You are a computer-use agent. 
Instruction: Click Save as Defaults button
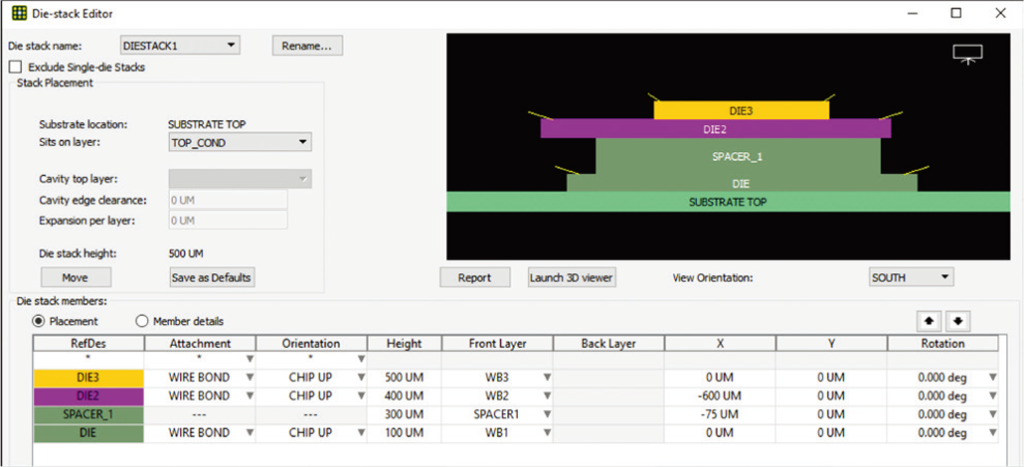pyautogui.click(x=211, y=277)
